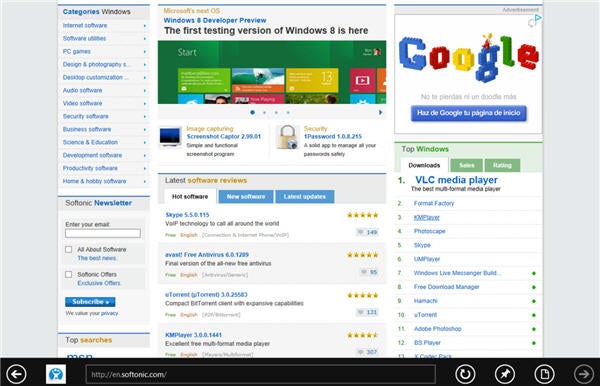Open the VLC media player link
The image size is (600, 386).
click(x=457, y=180)
